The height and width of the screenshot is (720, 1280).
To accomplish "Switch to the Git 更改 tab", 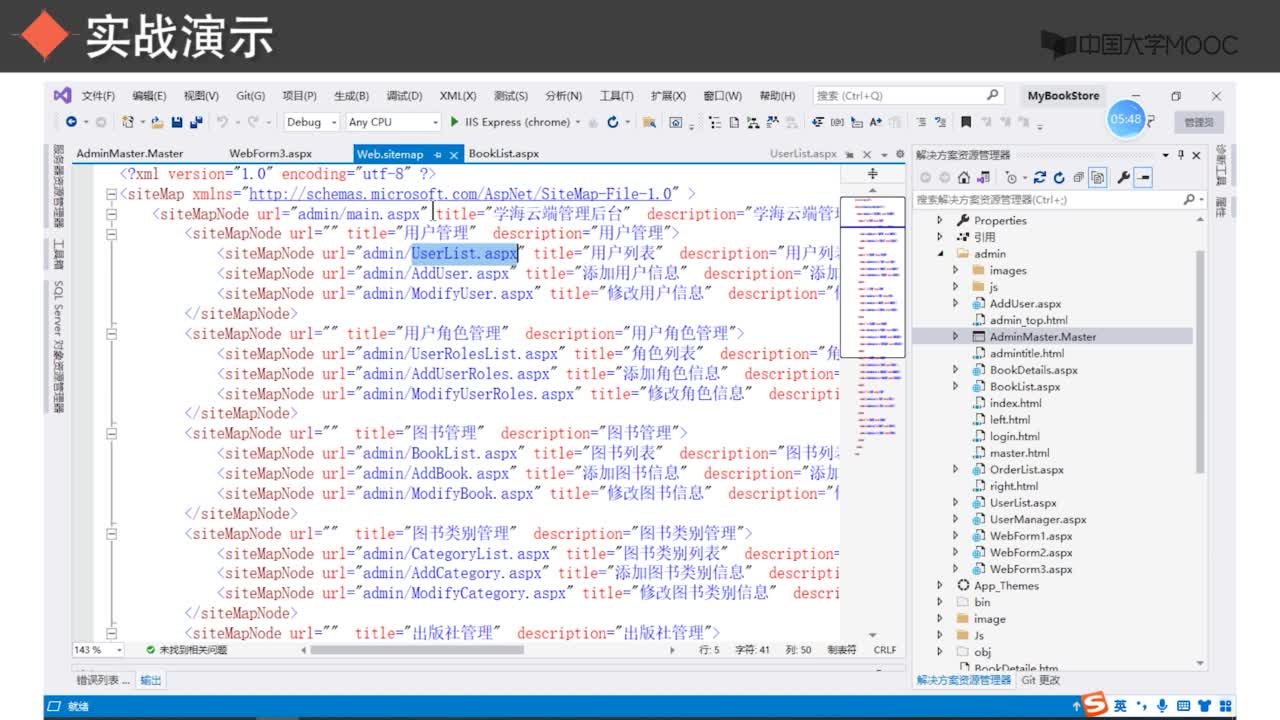I will click(x=1040, y=680).
